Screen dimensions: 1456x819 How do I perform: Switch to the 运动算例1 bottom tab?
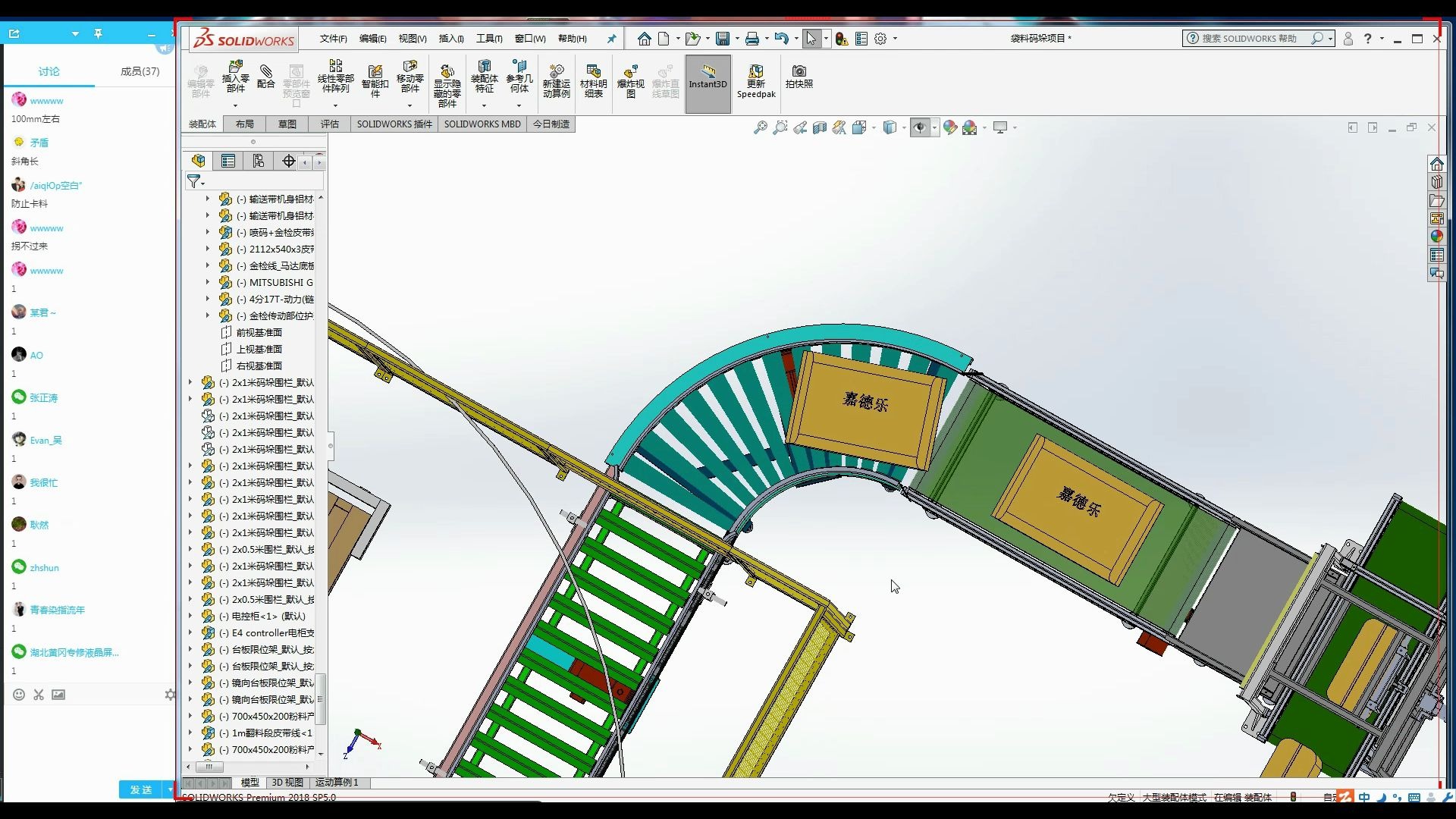pyautogui.click(x=337, y=783)
